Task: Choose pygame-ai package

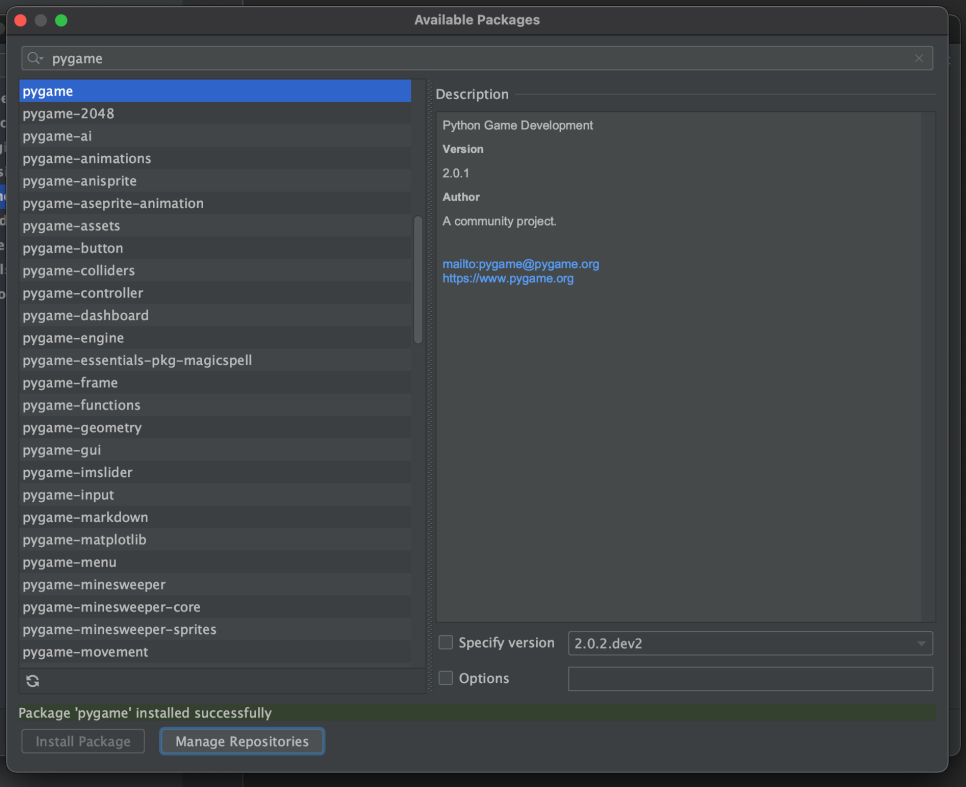Action: pos(215,136)
